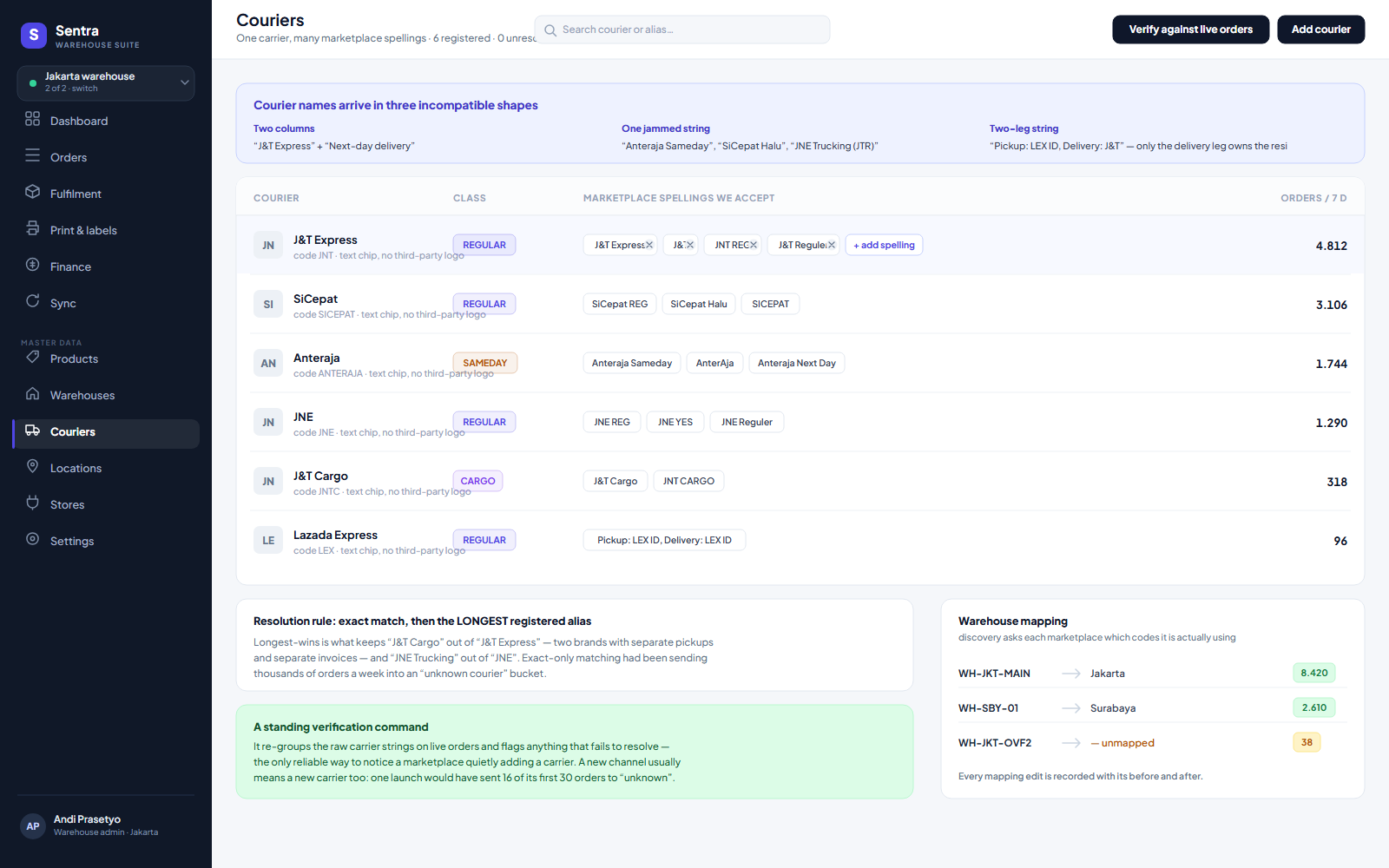Click the AN avatar of the Anteraja row

click(x=268, y=364)
